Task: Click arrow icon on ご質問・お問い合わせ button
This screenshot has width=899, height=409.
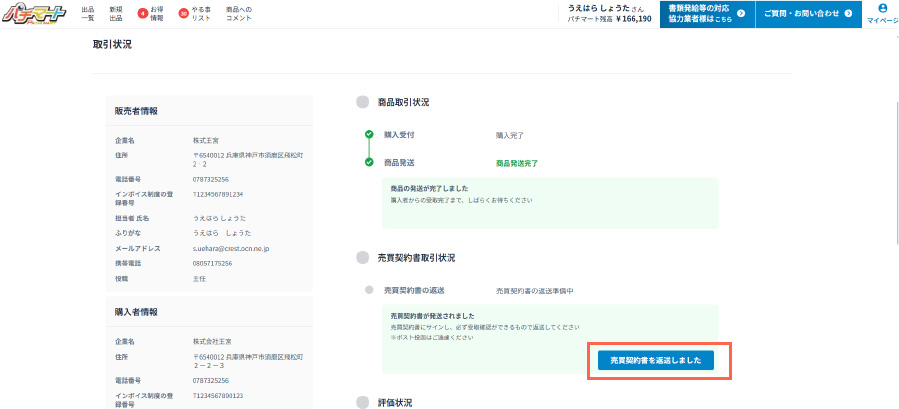Action: 848,14
